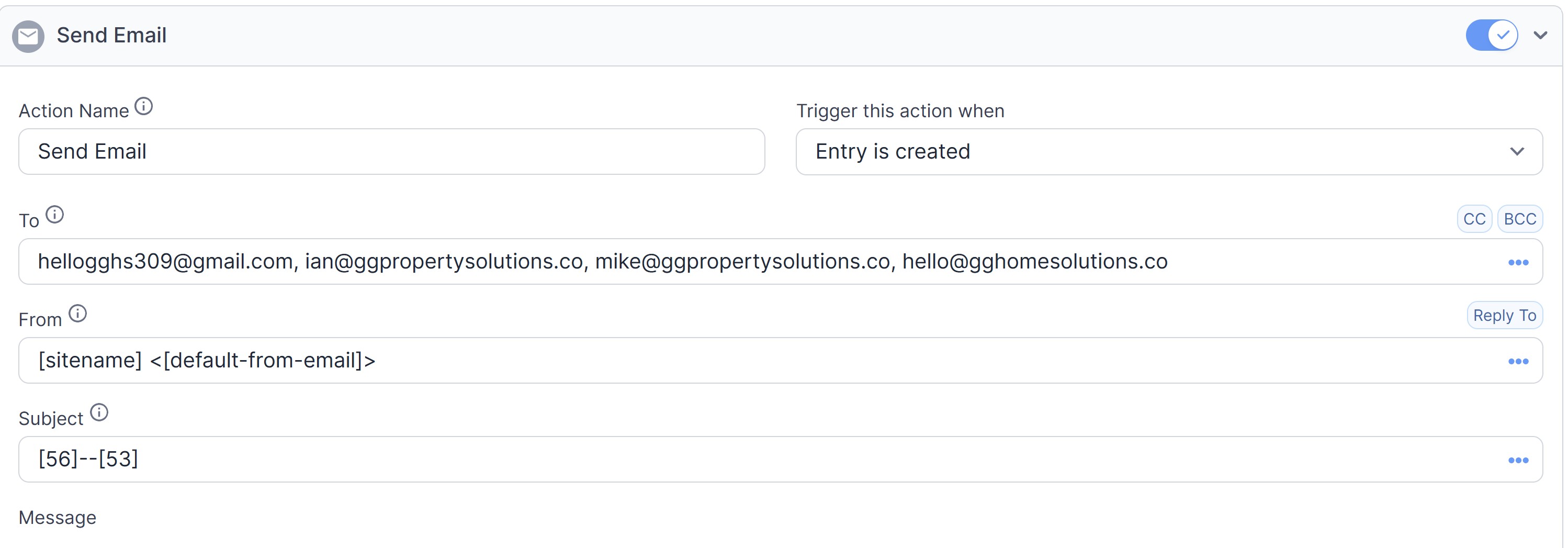This screenshot has height=548, width=1568.
Task: Collapse the Send Email action panel chevron
Action: pos(1540,35)
